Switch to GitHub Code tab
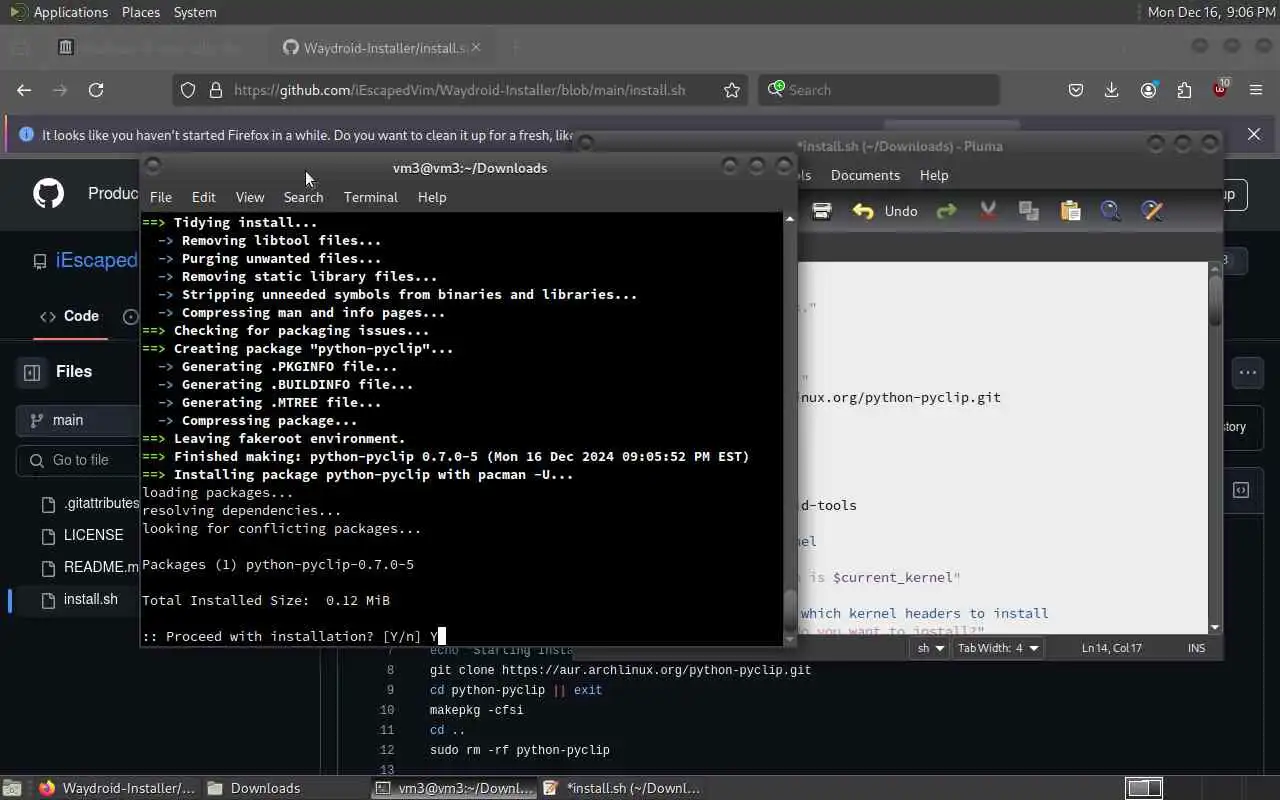This screenshot has width=1280, height=800. click(69, 316)
